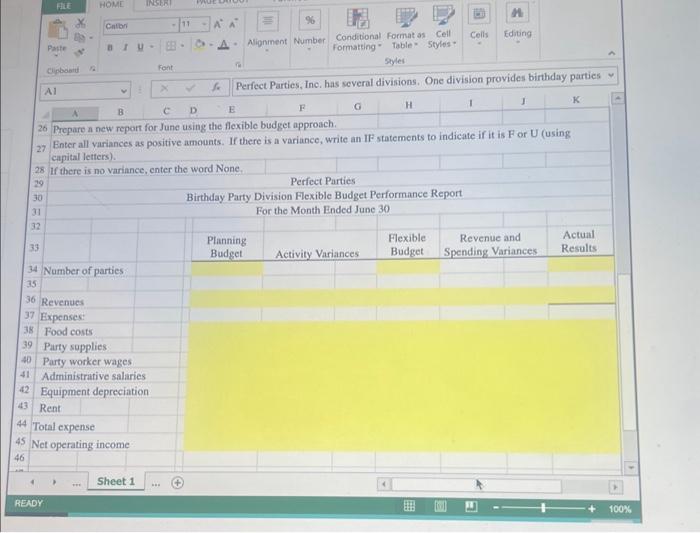
Task: Click the formula bar text field
Action: (420, 80)
